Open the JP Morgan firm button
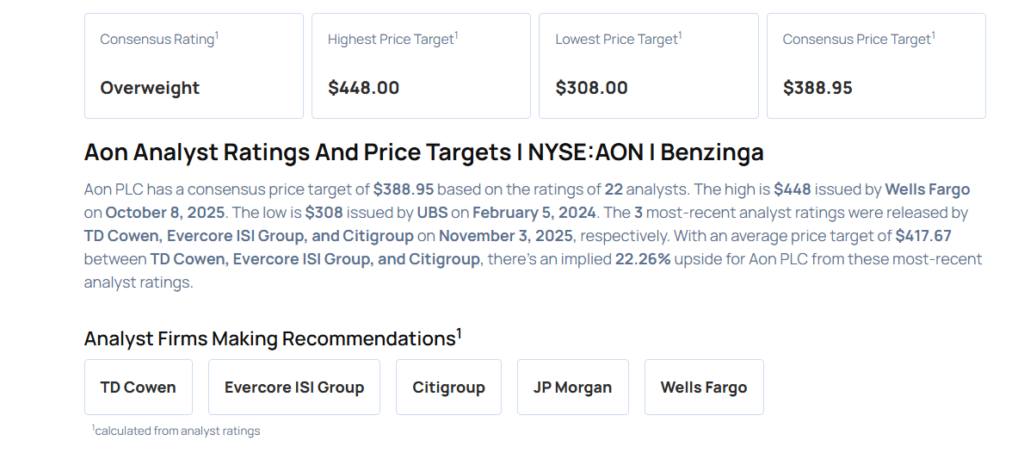Viewport: 1024px width, 465px height. coord(572,387)
